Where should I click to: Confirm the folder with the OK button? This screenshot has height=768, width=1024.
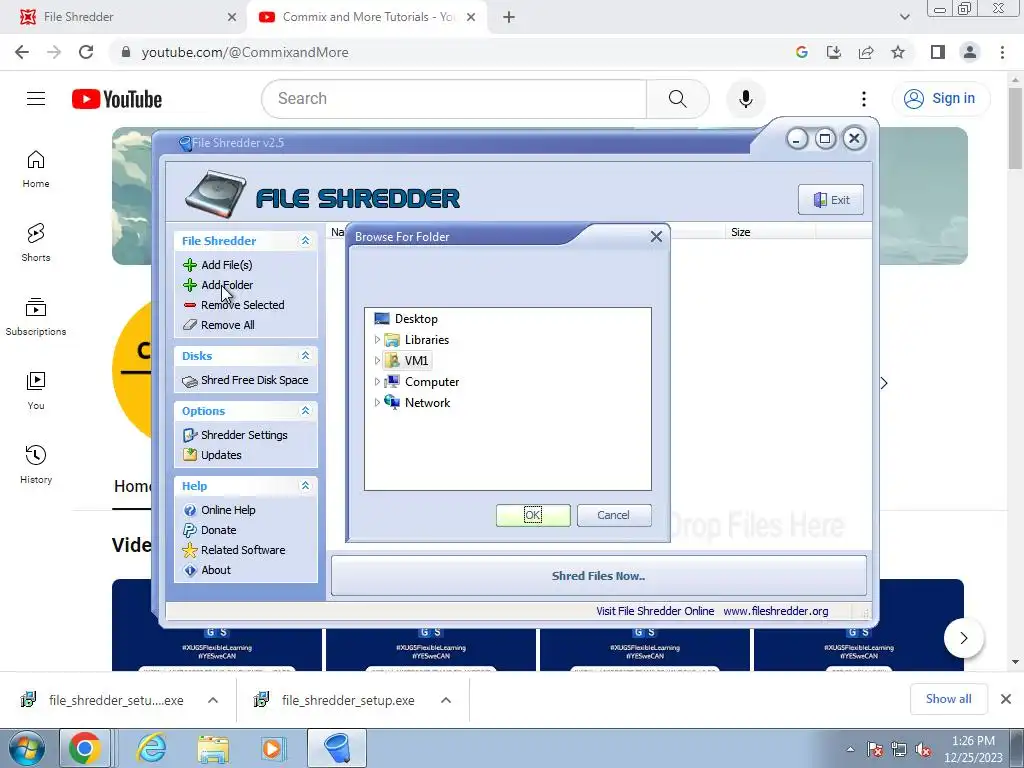tap(533, 515)
